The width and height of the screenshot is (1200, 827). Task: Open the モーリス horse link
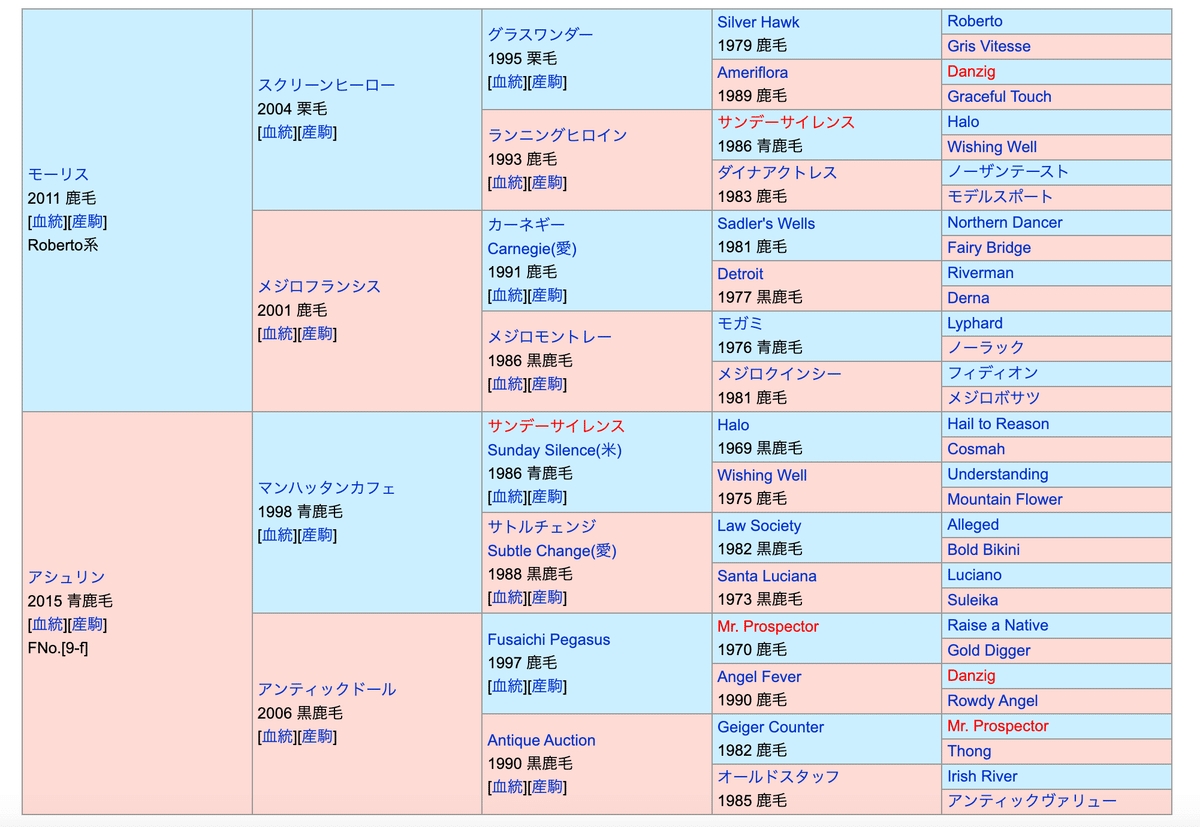pos(58,174)
